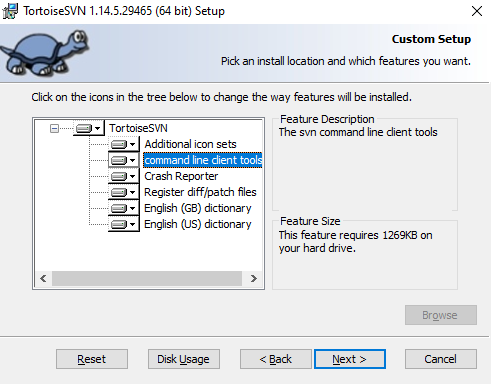The image size is (491, 384).
Task: Collapse the TortoiseSVN feature tree
Action: (54, 128)
